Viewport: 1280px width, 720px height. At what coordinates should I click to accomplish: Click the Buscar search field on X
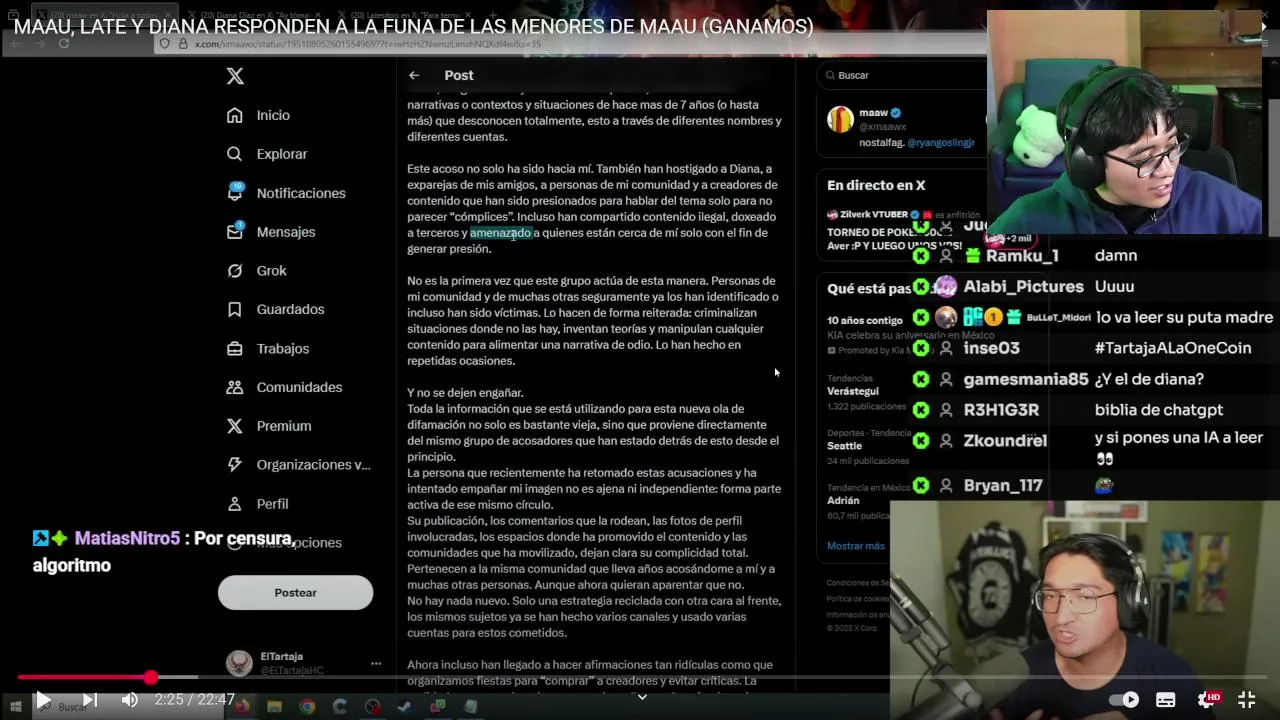pyautogui.click(x=900, y=75)
